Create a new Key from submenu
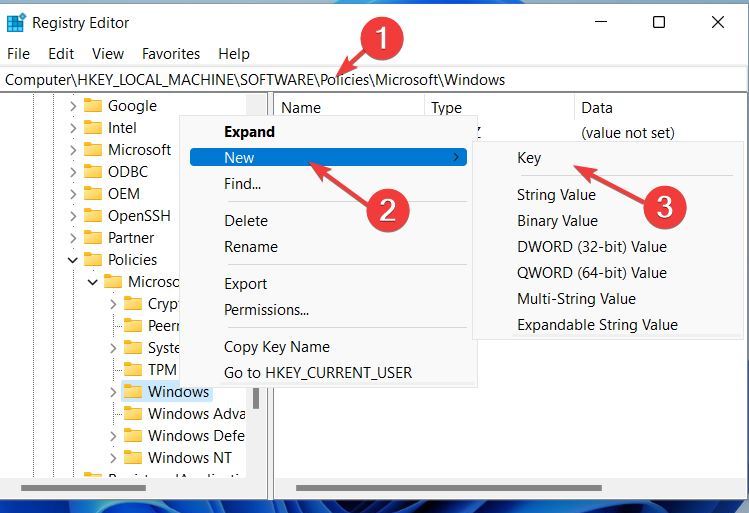749x513 pixels. [608, 158]
